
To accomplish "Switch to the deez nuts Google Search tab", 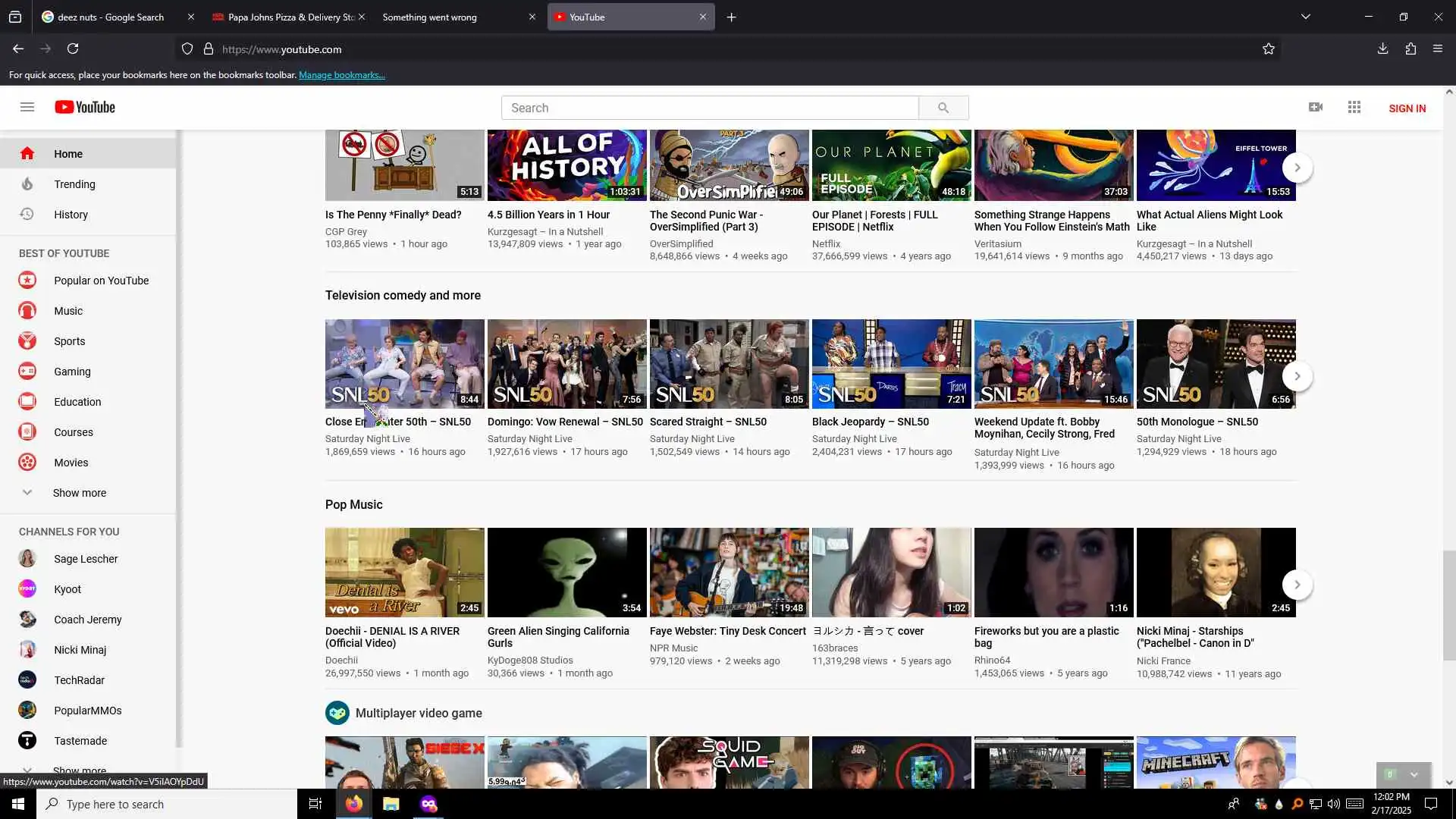I will click(x=111, y=17).
